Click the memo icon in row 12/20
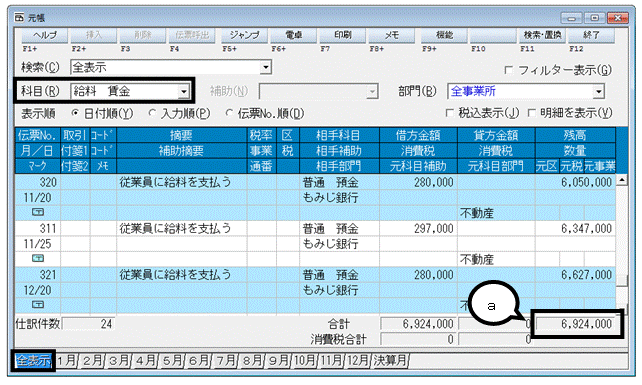 pos(38,305)
